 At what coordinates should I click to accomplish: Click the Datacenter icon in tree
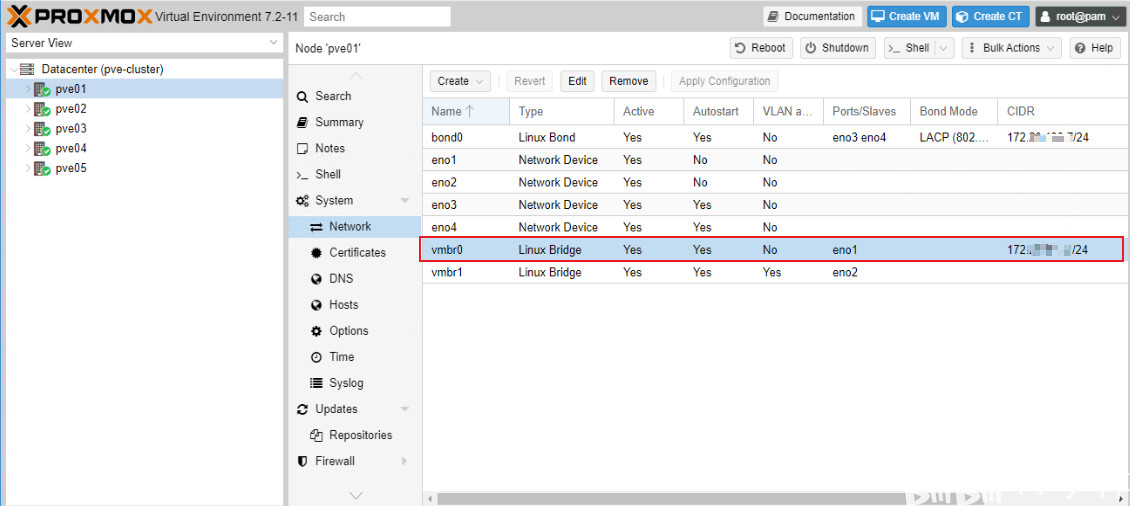click(27, 70)
